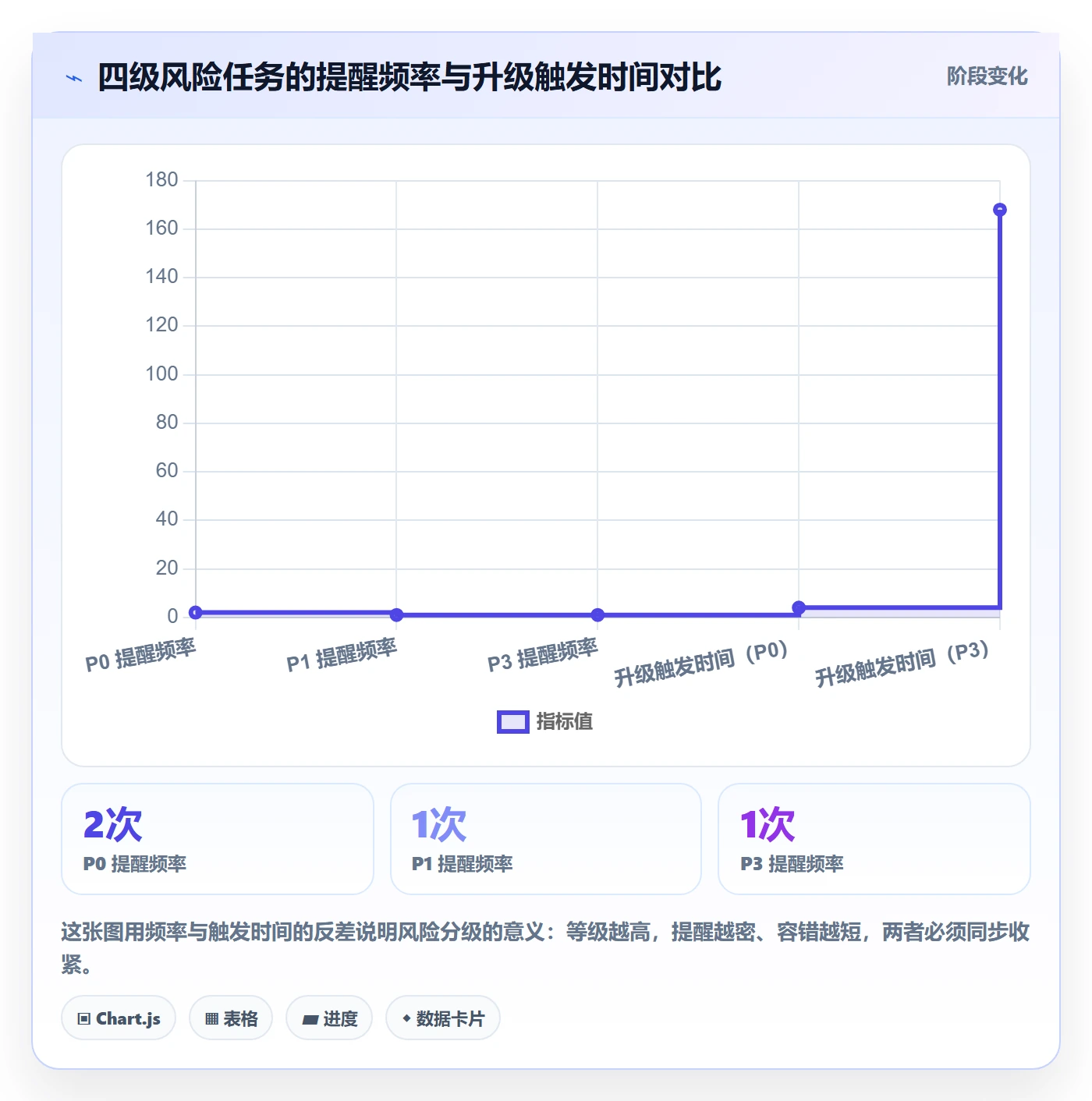
Task: Open the 1次 P1 提醒频率 card
Action: [x=546, y=839]
